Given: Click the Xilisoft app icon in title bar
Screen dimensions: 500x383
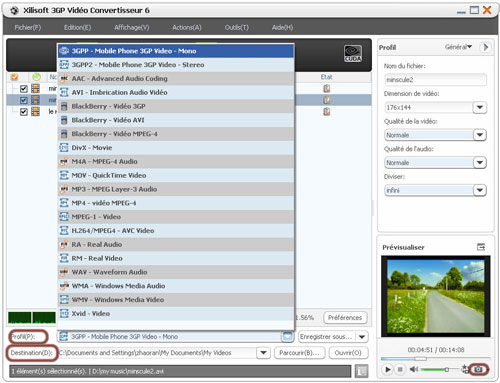Looking at the screenshot, I should coord(14,11).
